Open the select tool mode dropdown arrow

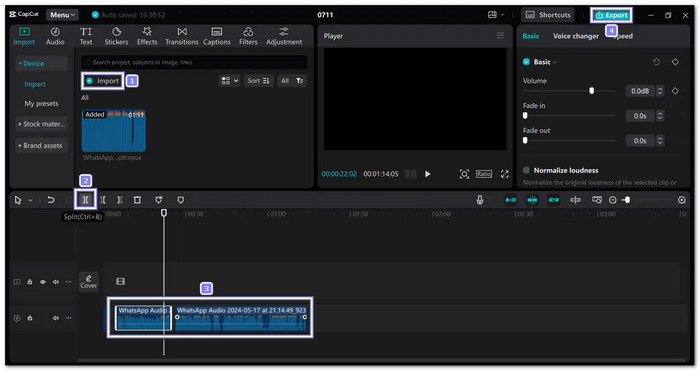[x=30, y=200]
